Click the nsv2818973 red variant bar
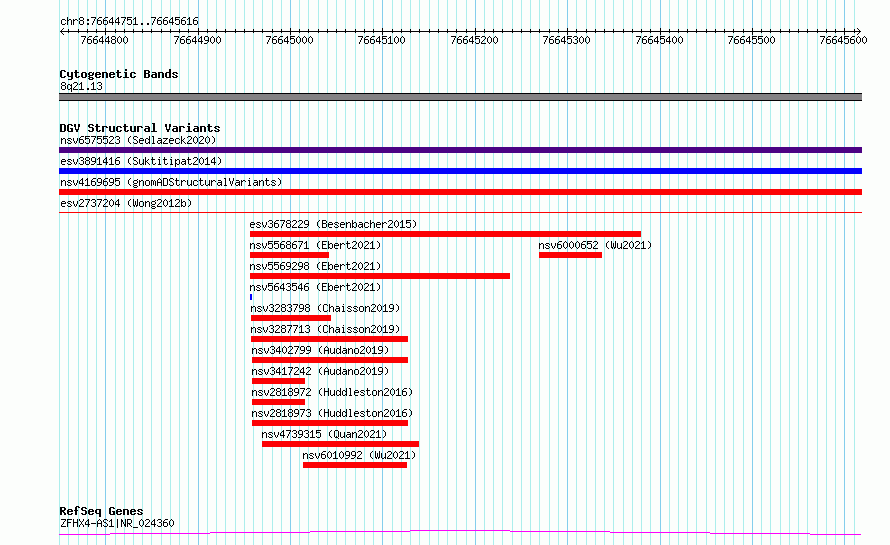Image resolution: width=890 pixels, height=545 pixels. pyautogui.click(x=330, y=423)
